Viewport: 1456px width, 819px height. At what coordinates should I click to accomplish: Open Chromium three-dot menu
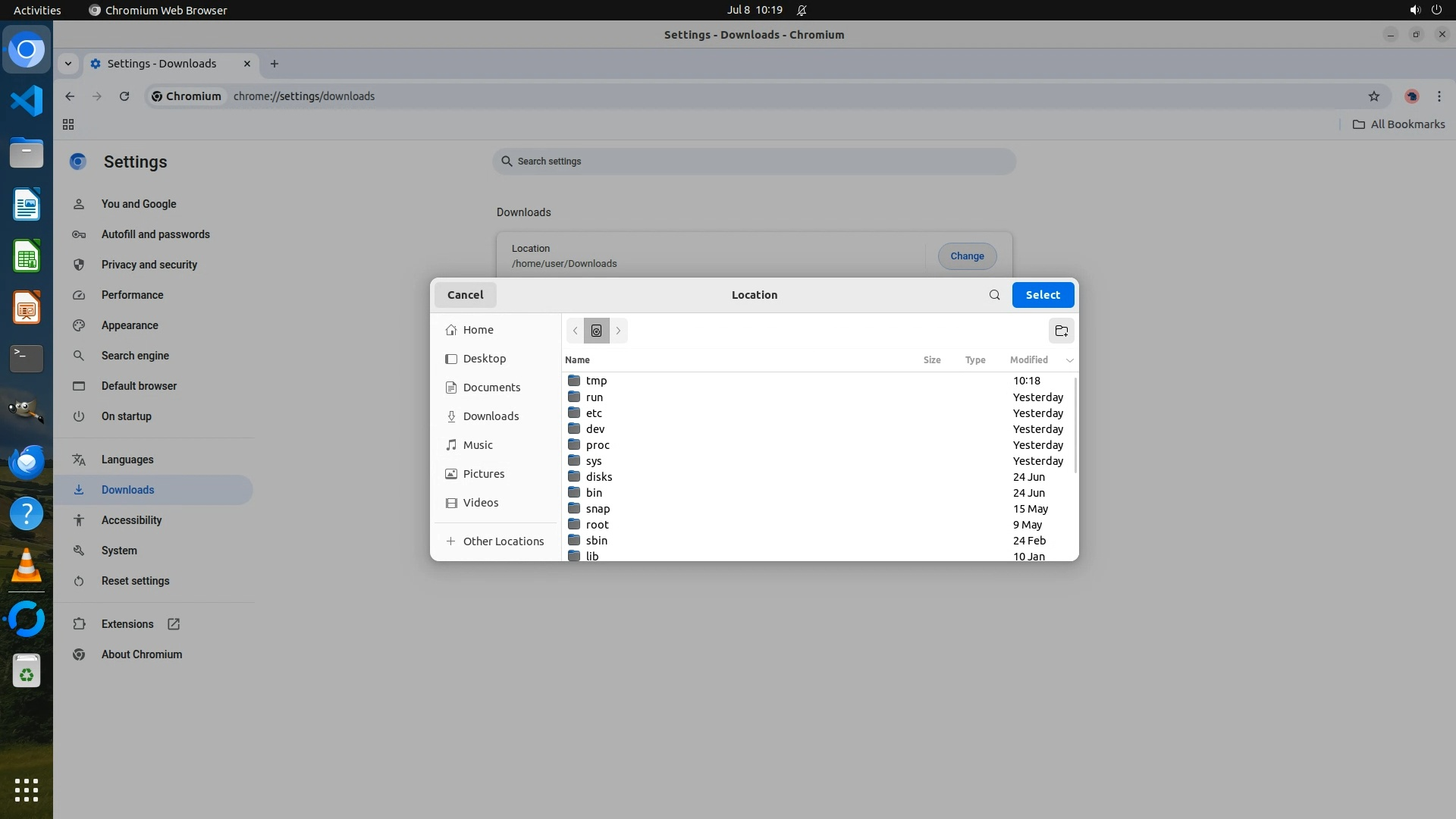tap(1439, 96)
